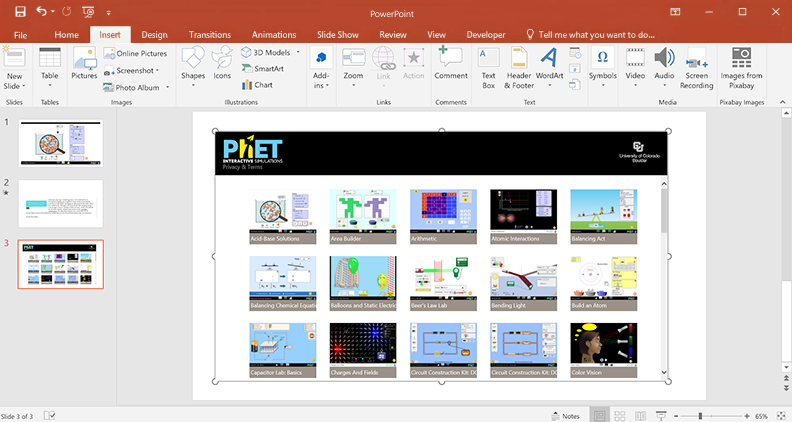Insert Slide Number icon
This screenshot has width=792, height=422.
point(575,69)
